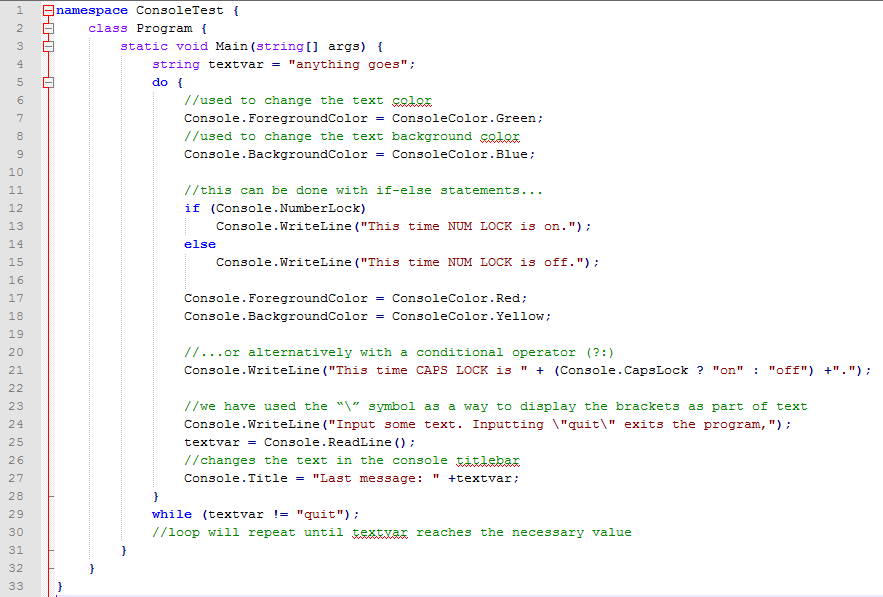Click Console.NumberLock in the if condition
This screenshot has height=597, width=883.
tap(288, 208)
